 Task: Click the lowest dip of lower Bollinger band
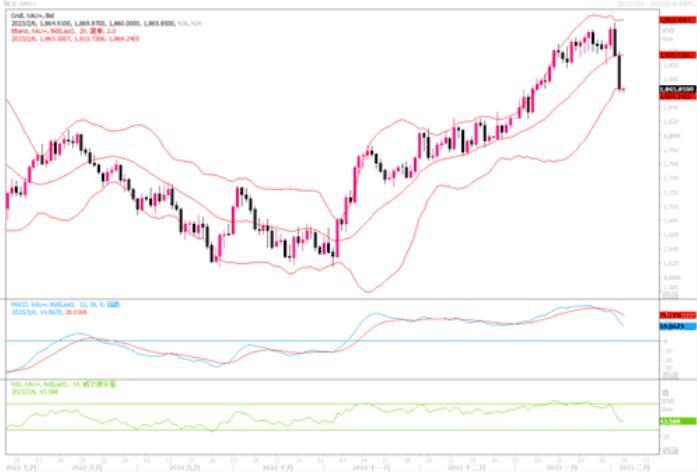[366, 291]
